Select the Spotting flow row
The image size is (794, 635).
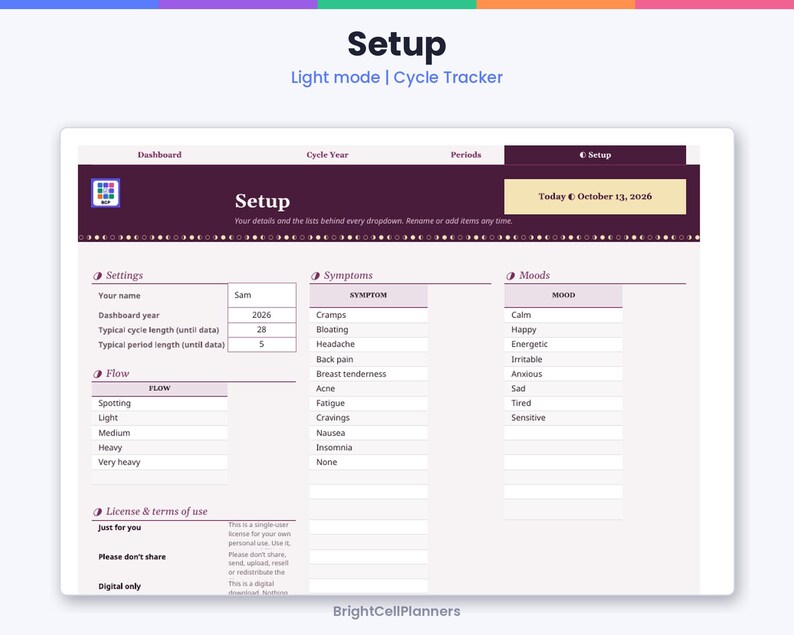pos(160,404)
